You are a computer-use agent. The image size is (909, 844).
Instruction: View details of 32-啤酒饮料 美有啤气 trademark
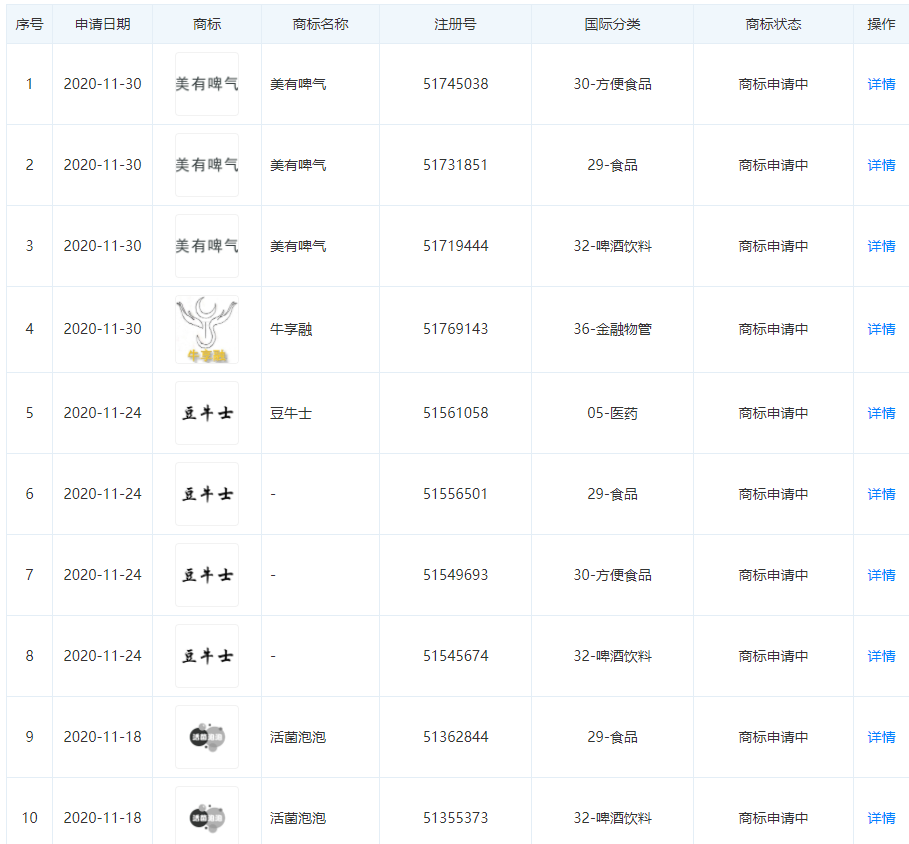point(880,246)
